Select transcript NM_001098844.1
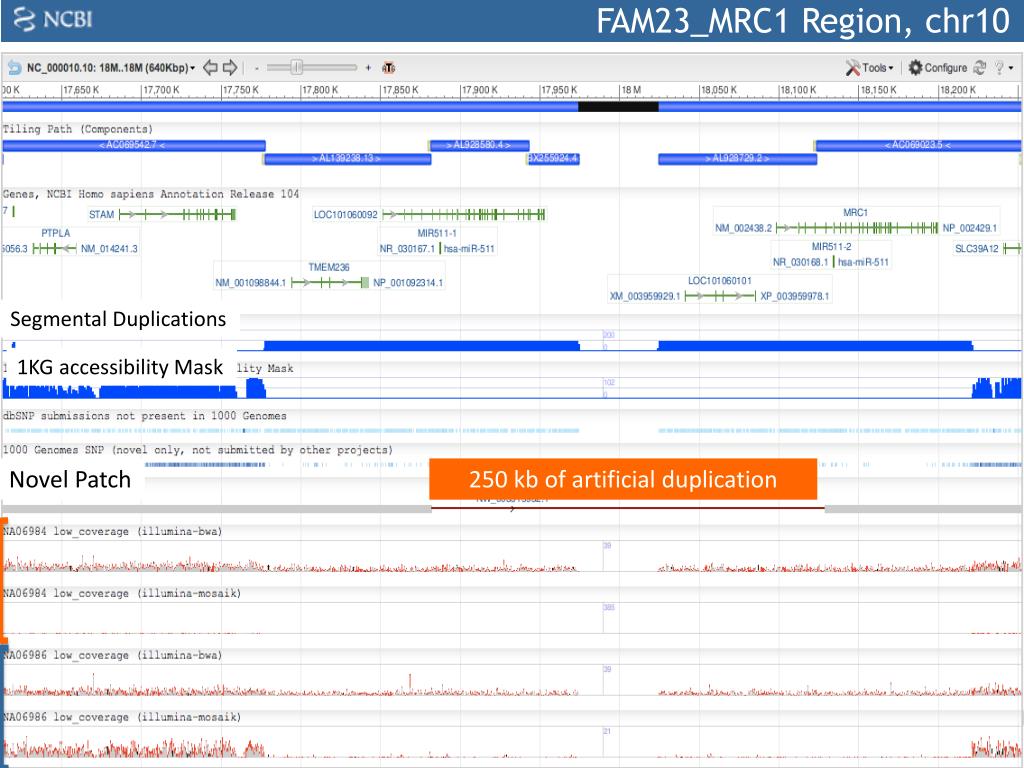 tap(251, 283)
